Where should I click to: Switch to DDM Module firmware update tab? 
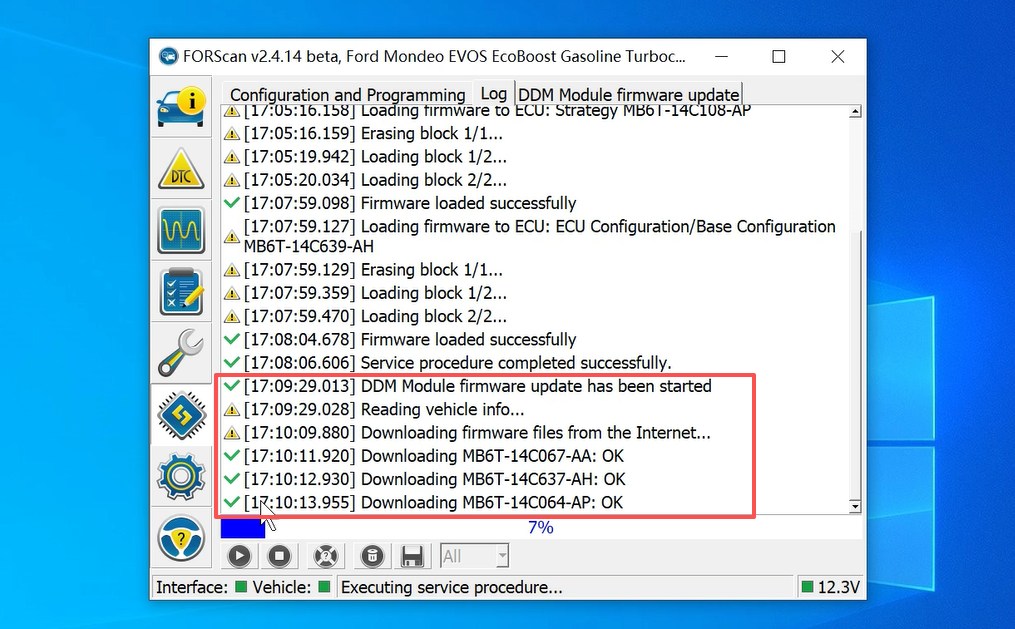628,95
